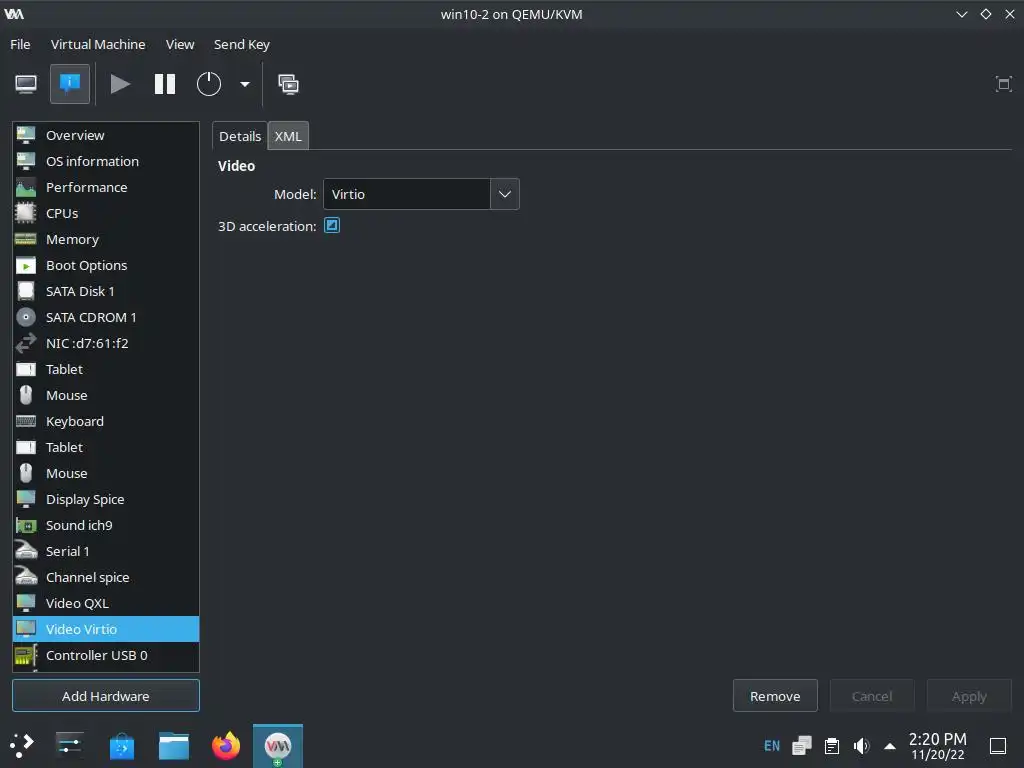Select Overview in hardware list
The image size is (1024, 768).
pos(106,135)
